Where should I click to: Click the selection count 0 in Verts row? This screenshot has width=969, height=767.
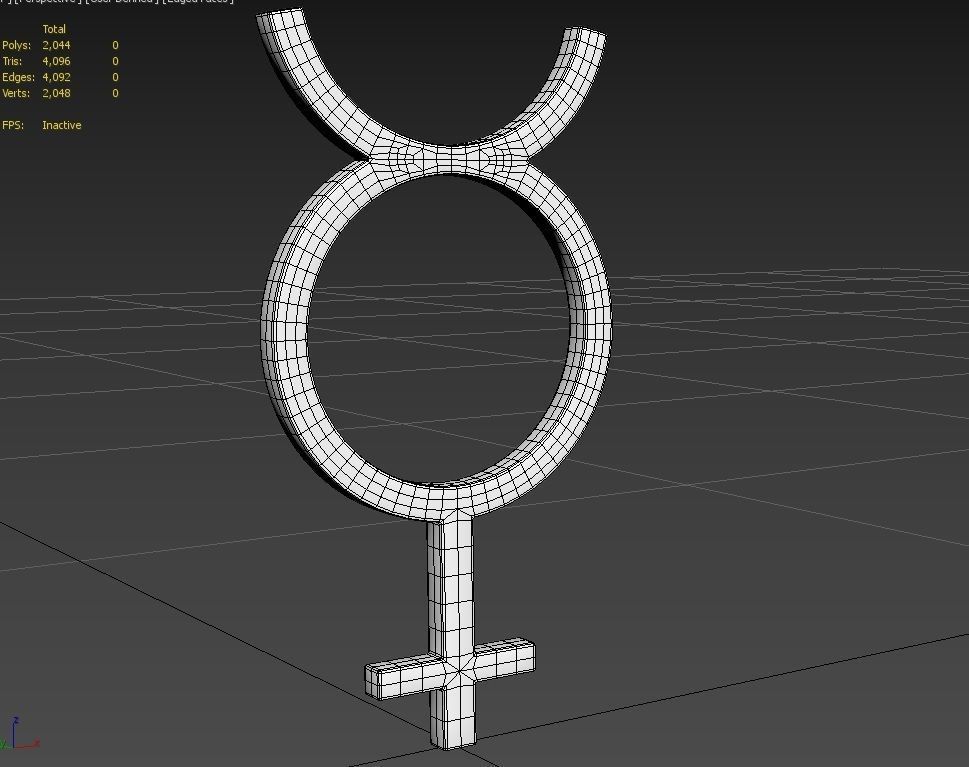point(116,93)
